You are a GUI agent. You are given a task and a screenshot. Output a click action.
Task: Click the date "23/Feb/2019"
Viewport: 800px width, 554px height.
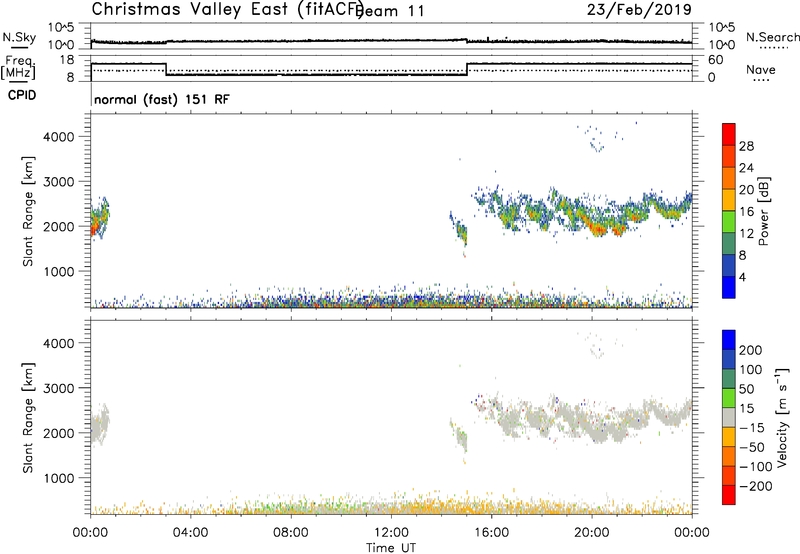[639, 9]
